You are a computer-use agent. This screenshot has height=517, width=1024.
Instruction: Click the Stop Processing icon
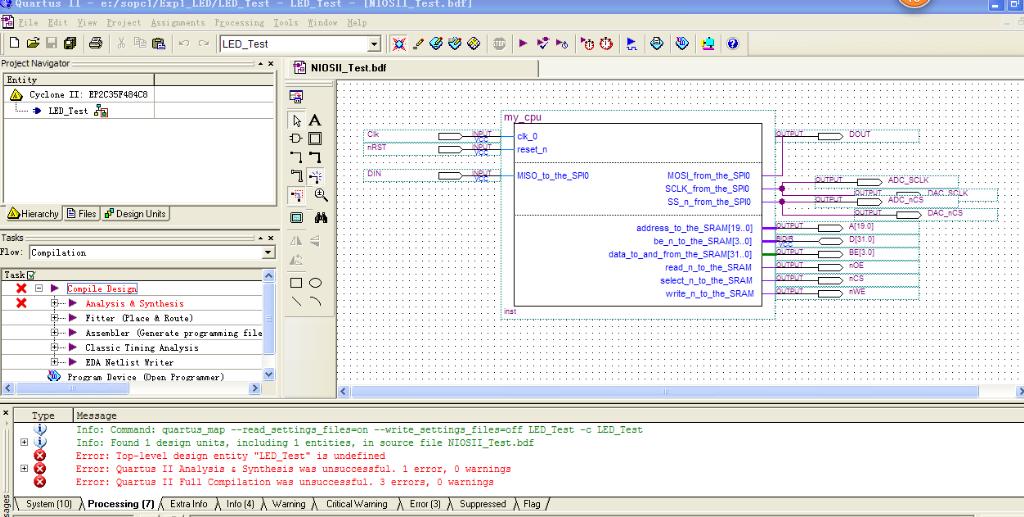500,44
